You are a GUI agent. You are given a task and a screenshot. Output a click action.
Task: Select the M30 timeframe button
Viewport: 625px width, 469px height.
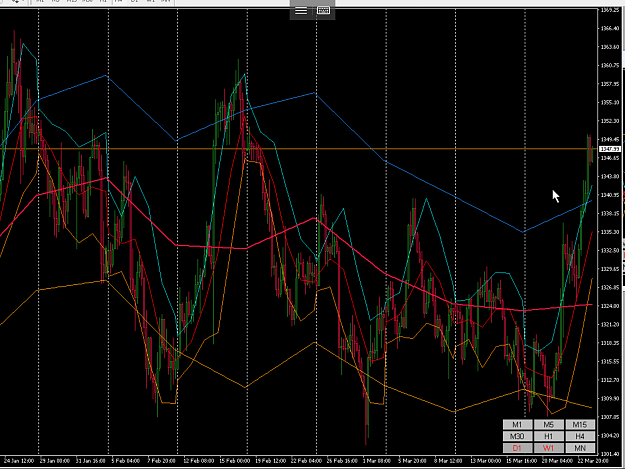[x=517, y=436]
